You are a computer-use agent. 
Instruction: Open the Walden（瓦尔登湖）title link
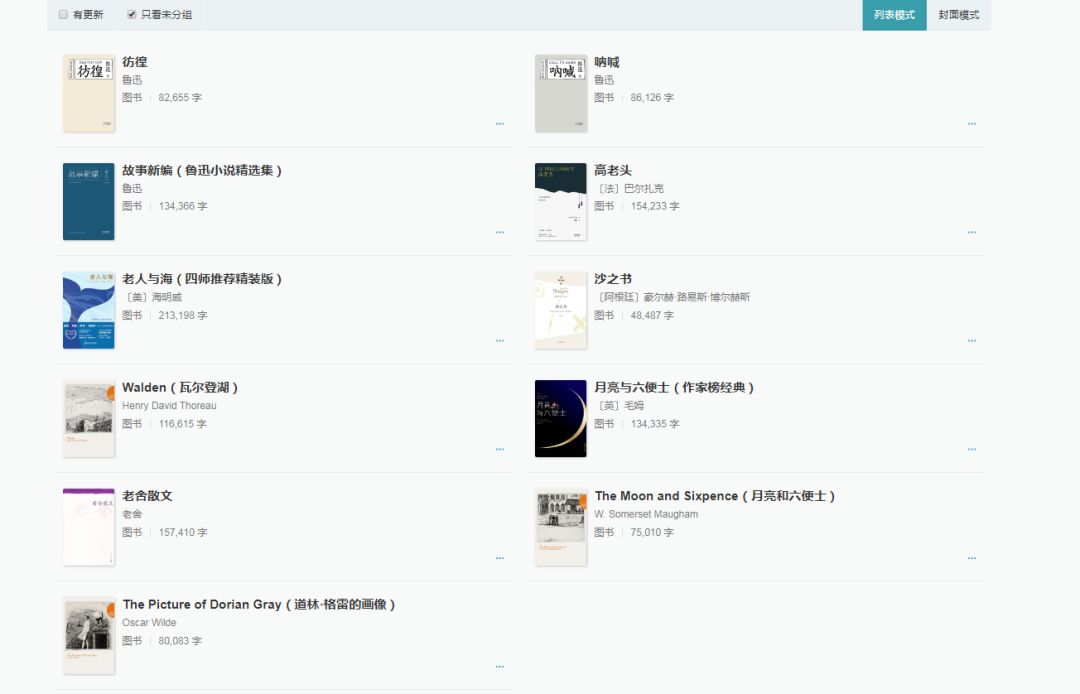click(180, 388)
